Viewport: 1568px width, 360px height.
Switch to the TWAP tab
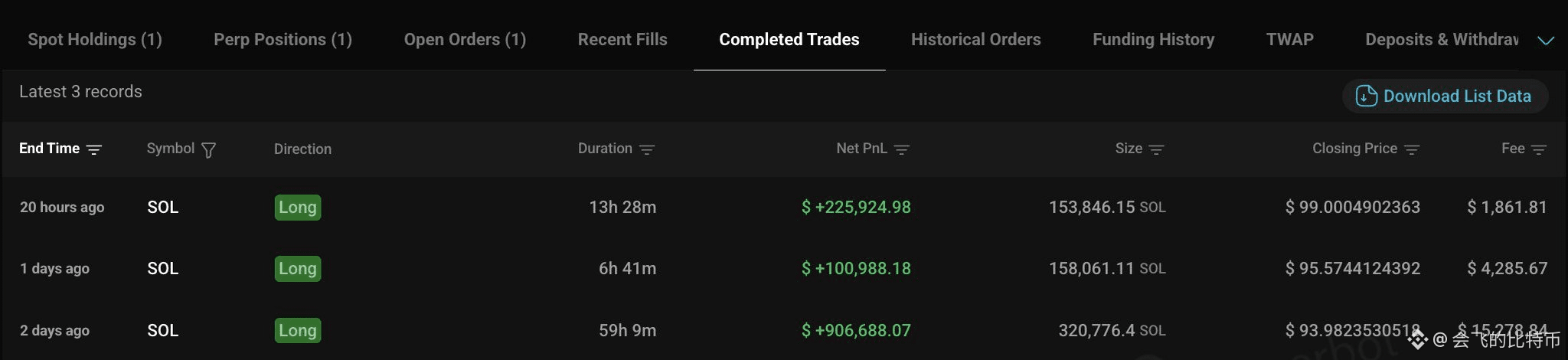[1289, 40]
